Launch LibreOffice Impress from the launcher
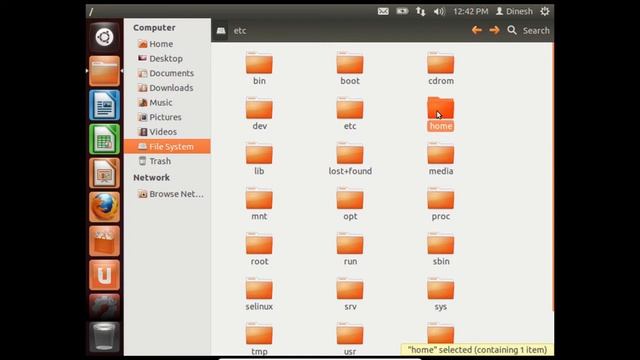The image size is (640, 360). tap(104, 173)
